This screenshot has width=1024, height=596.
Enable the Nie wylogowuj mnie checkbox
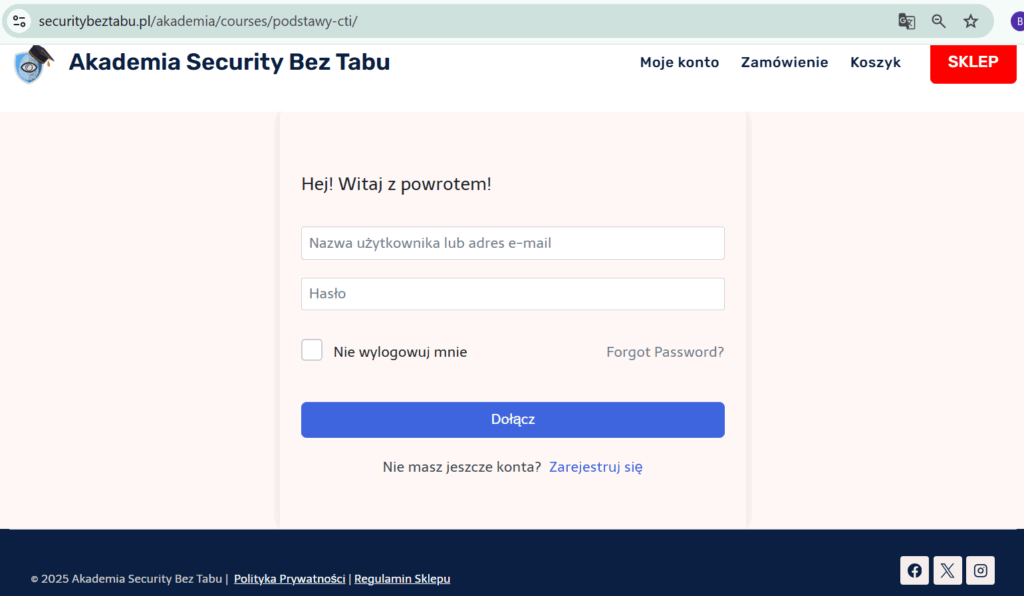point(312,350)
